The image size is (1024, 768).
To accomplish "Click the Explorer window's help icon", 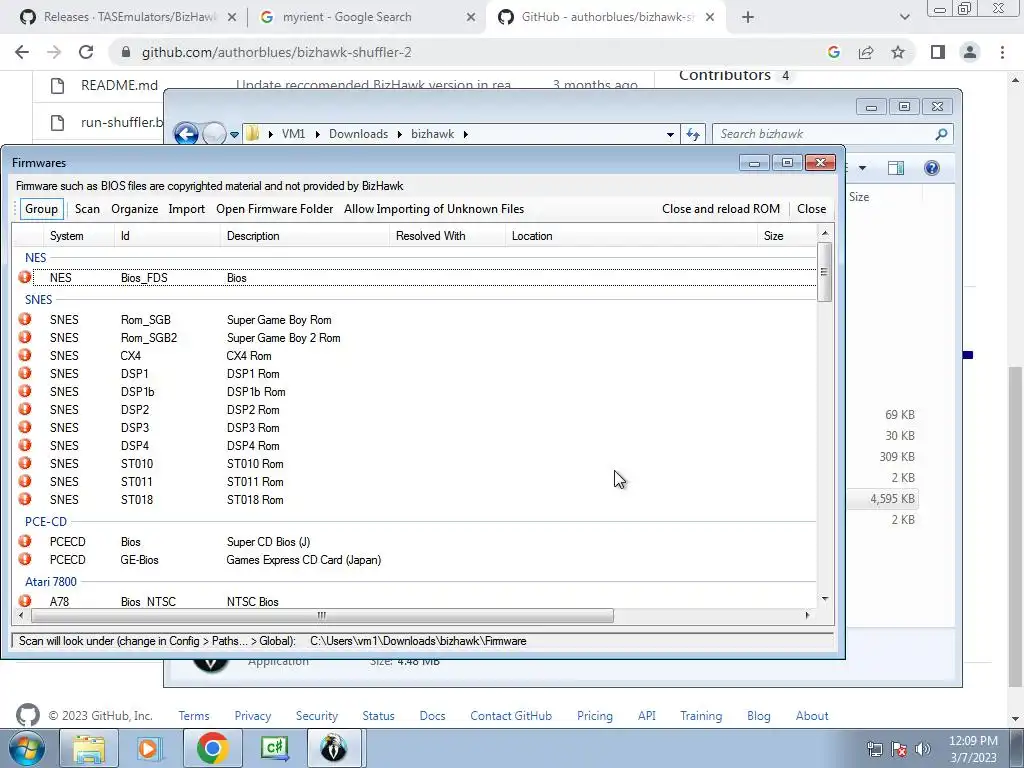I will [932, 168].
